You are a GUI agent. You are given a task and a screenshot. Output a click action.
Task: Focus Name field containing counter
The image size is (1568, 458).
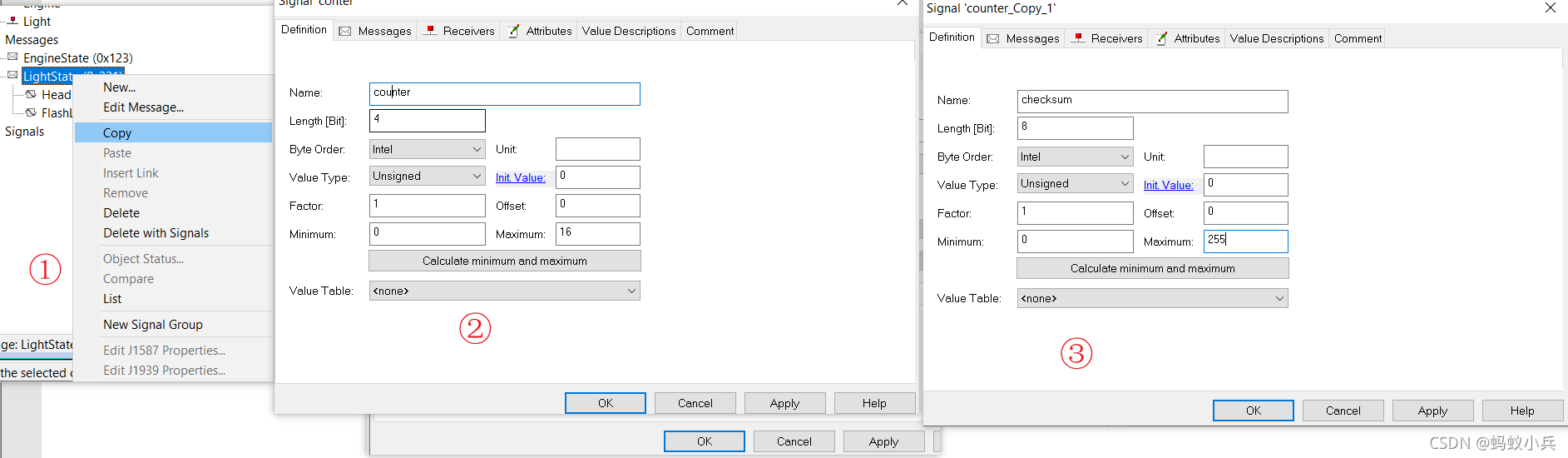coord(505,93)
